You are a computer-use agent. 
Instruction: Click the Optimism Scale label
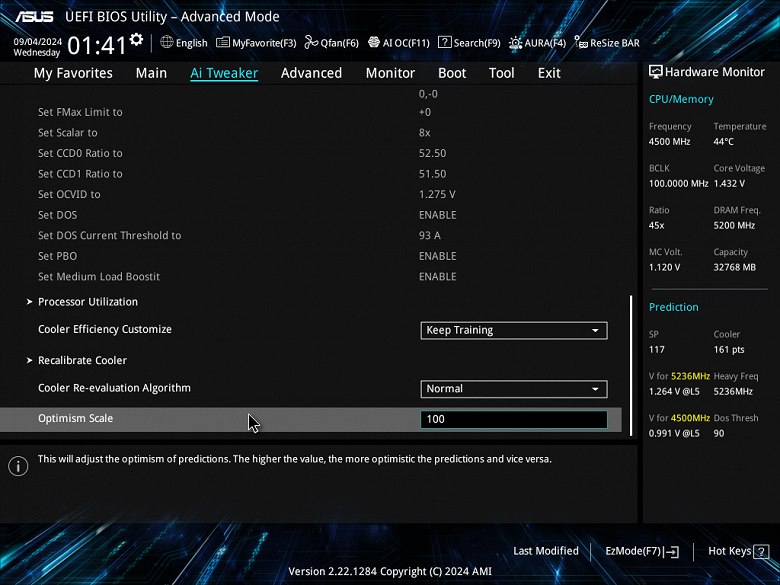click(76, 418)
